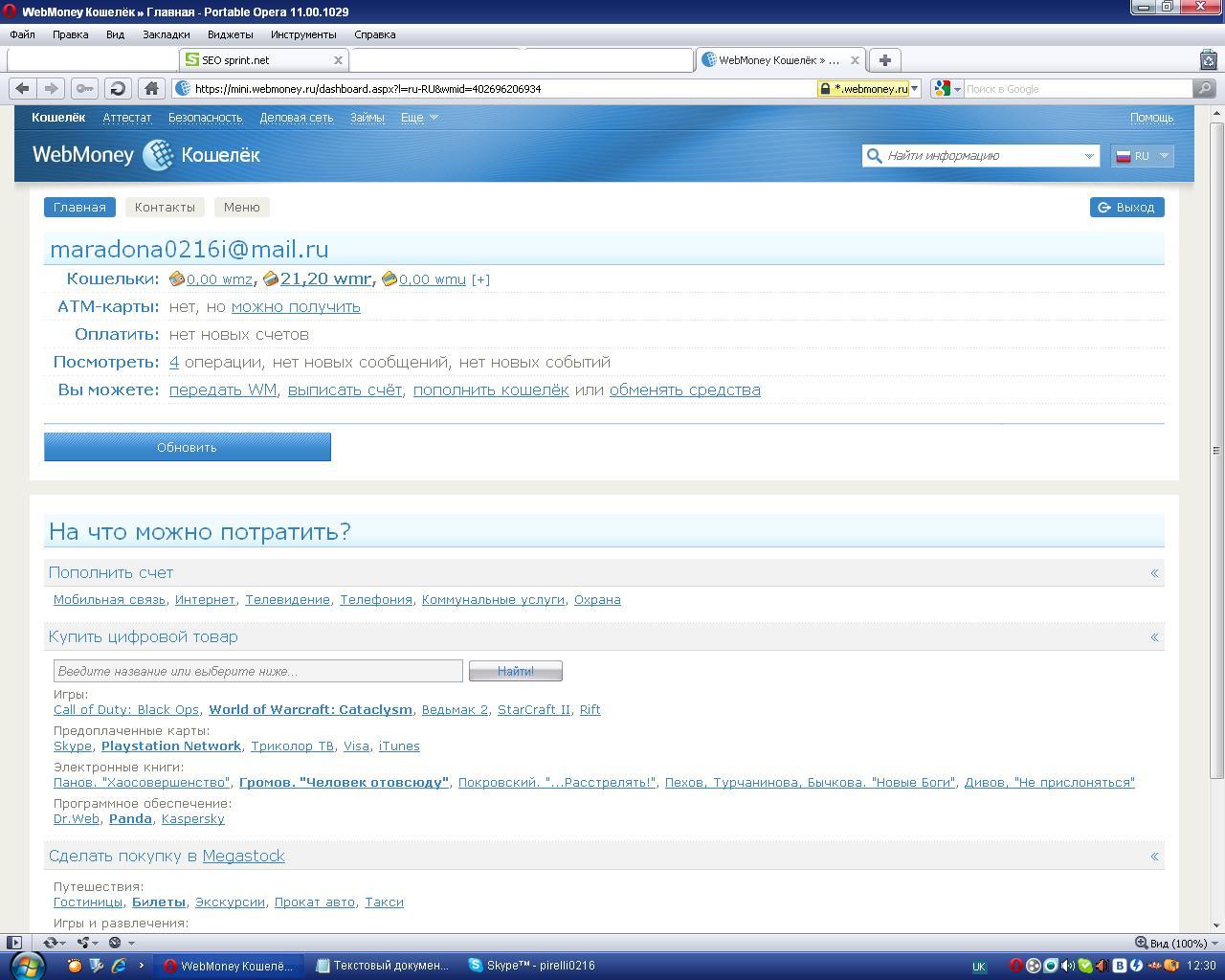Viewport: 1225px width, 980px height.
Task: Click the magnifier search button in Opera toolbar
Action: point(1205,89)
